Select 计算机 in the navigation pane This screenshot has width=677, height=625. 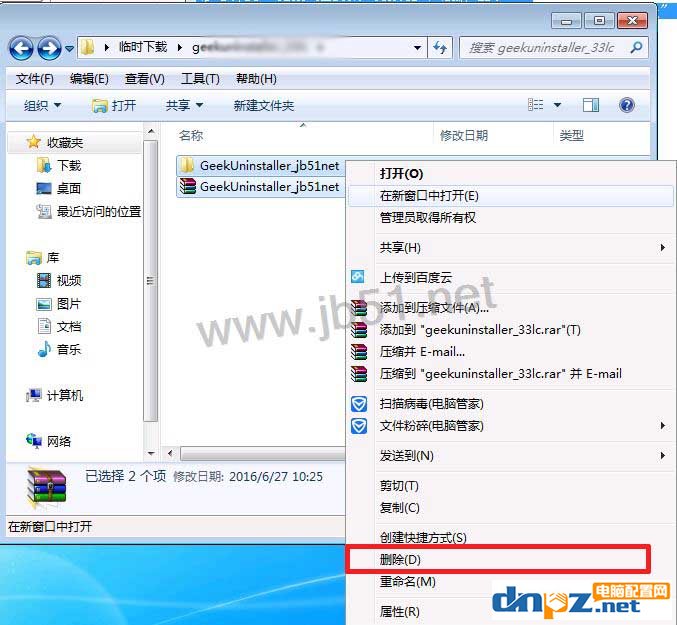65,395
